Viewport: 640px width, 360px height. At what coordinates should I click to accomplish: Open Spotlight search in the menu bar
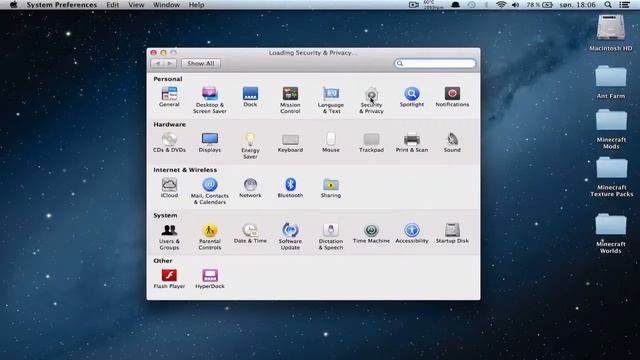(x=608, y=5)
